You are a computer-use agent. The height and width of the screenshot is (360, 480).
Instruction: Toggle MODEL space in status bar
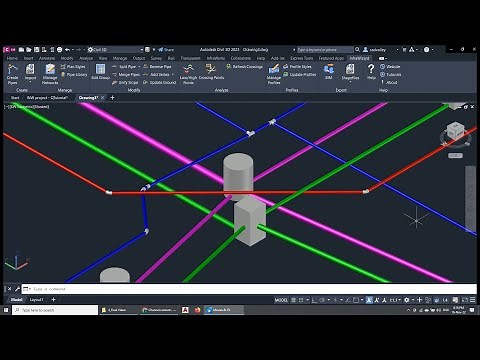pyautogui.click(x=281, y=300)
